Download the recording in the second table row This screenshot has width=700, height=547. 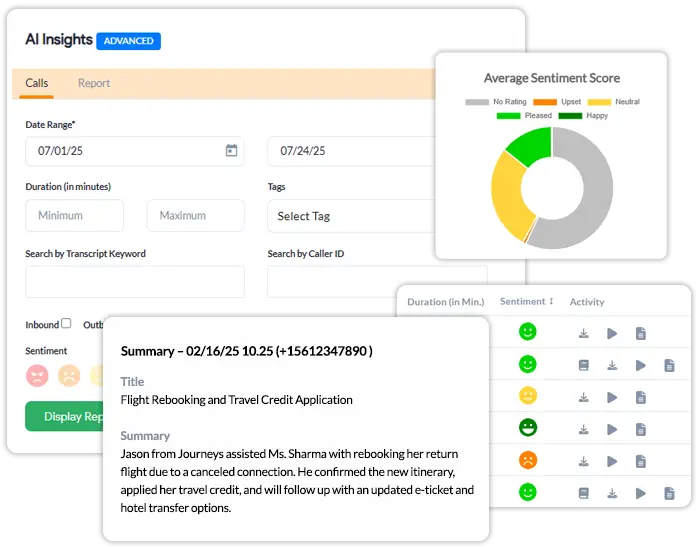612,365
